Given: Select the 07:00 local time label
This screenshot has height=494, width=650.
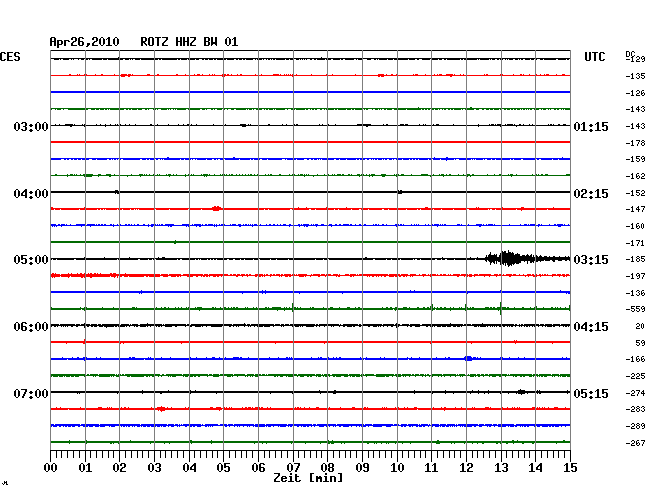Looking at the screenshot, I should point(31,393).
